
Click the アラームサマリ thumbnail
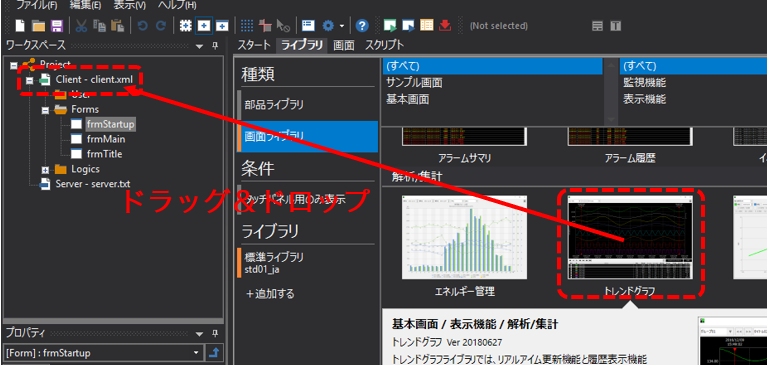[x=465, y=136]
